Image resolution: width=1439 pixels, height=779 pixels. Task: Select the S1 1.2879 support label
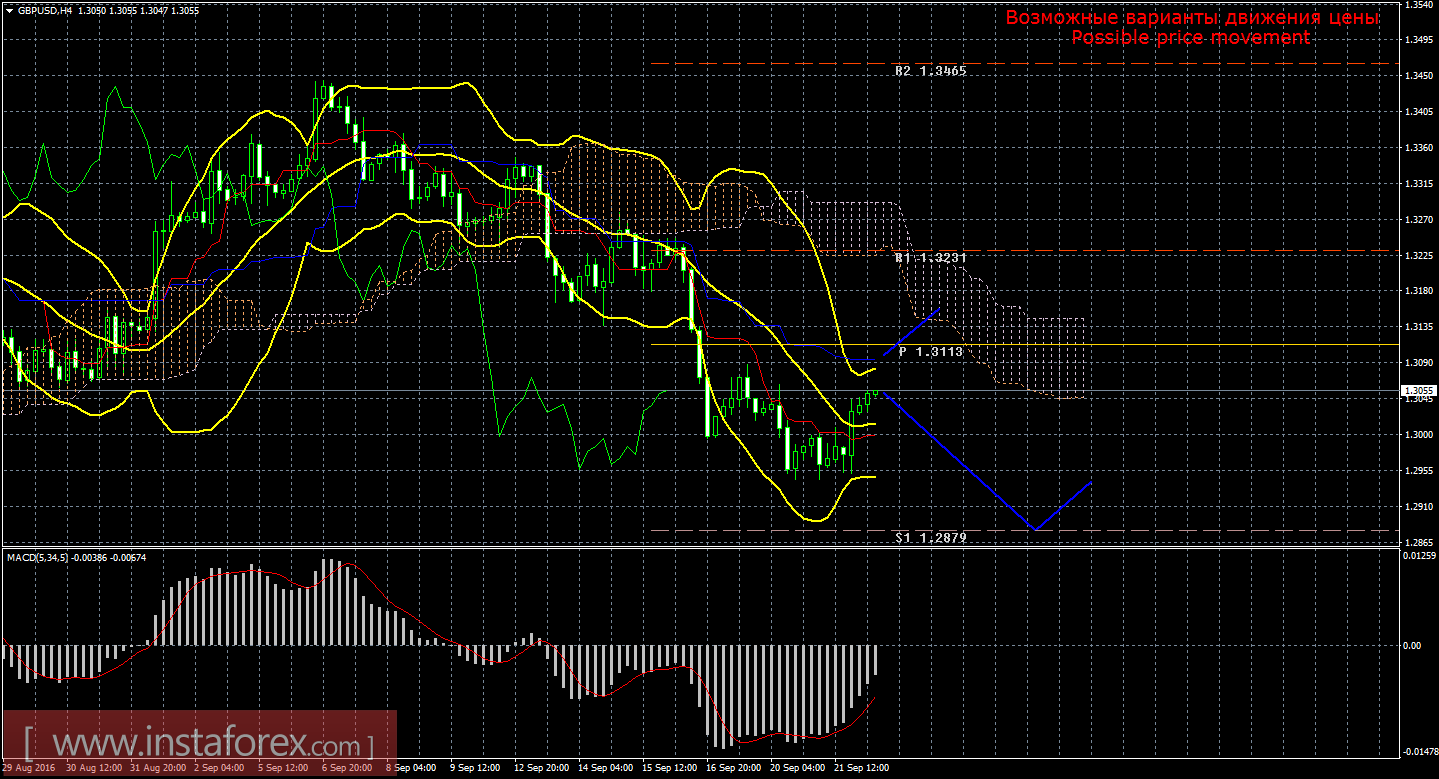930,538
